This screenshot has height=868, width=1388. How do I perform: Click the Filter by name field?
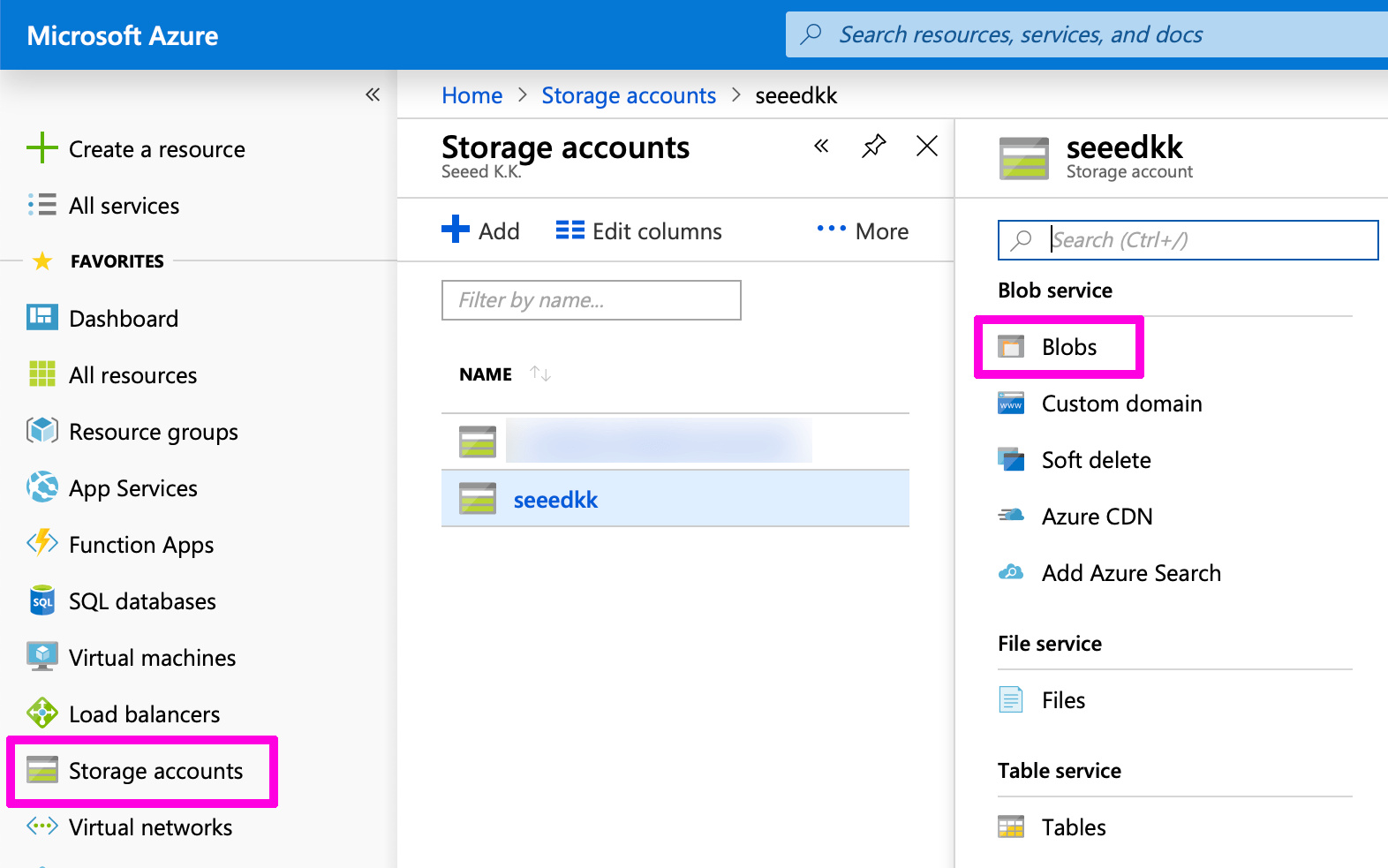tap(592, 300)
